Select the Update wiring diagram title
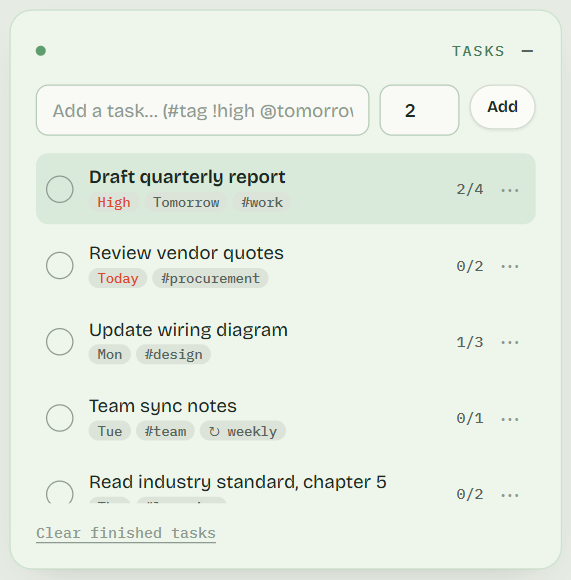Screen dimensions: 571x580 188,330
